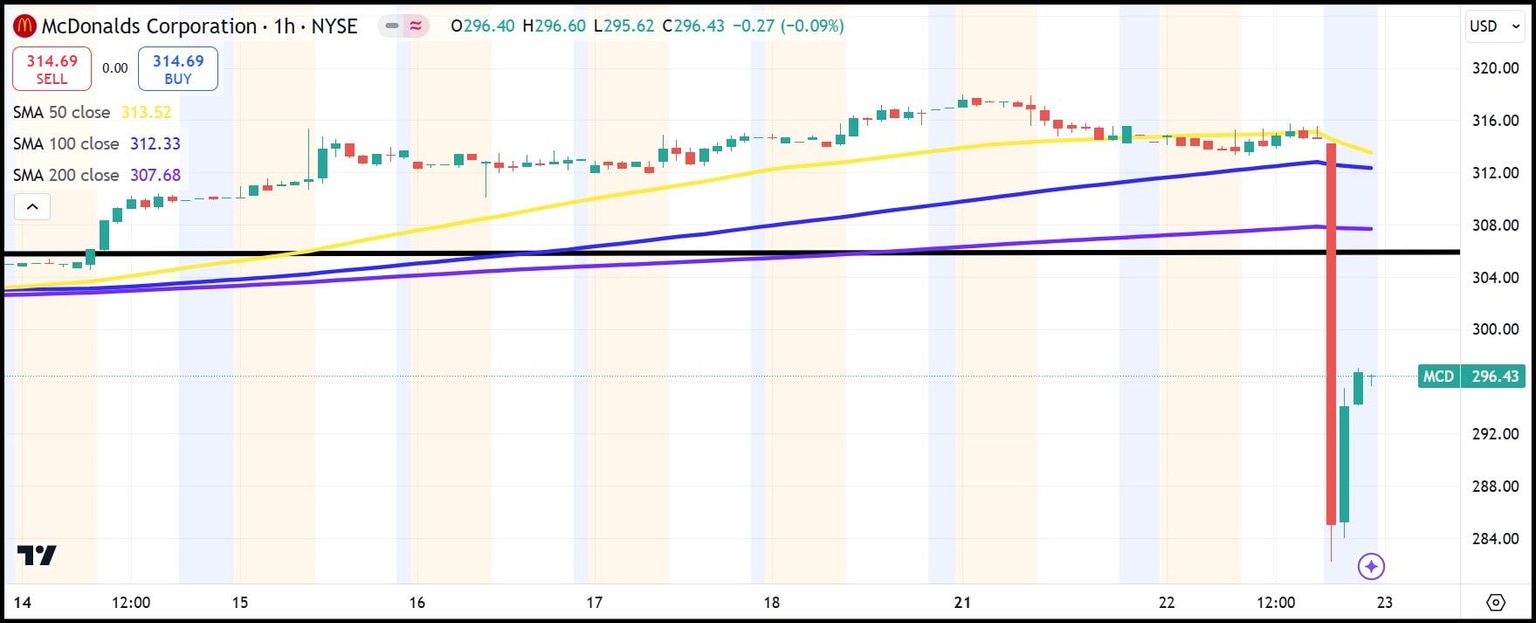Click the 308.00 price axis label
Viewport: 1536px width, 623px height.
(x=1496, y=225)
